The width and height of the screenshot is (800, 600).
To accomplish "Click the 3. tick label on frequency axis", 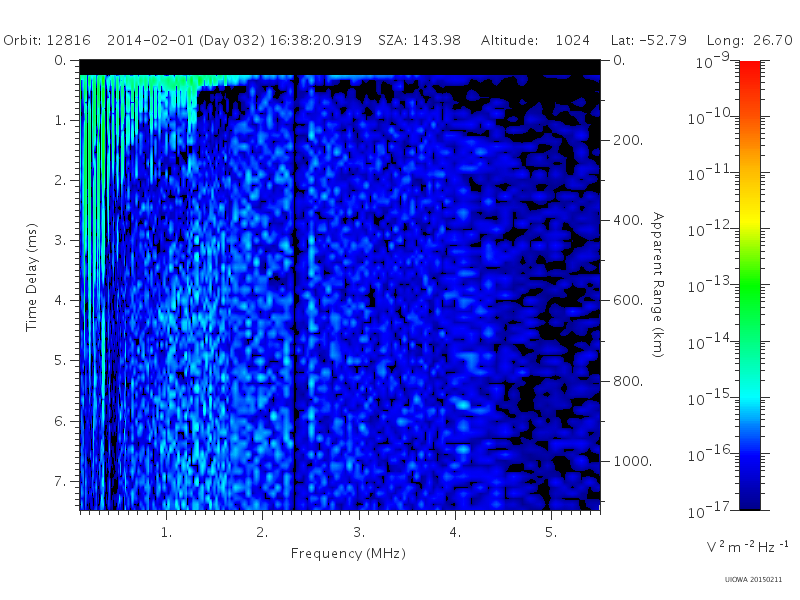I will [359, 533].
